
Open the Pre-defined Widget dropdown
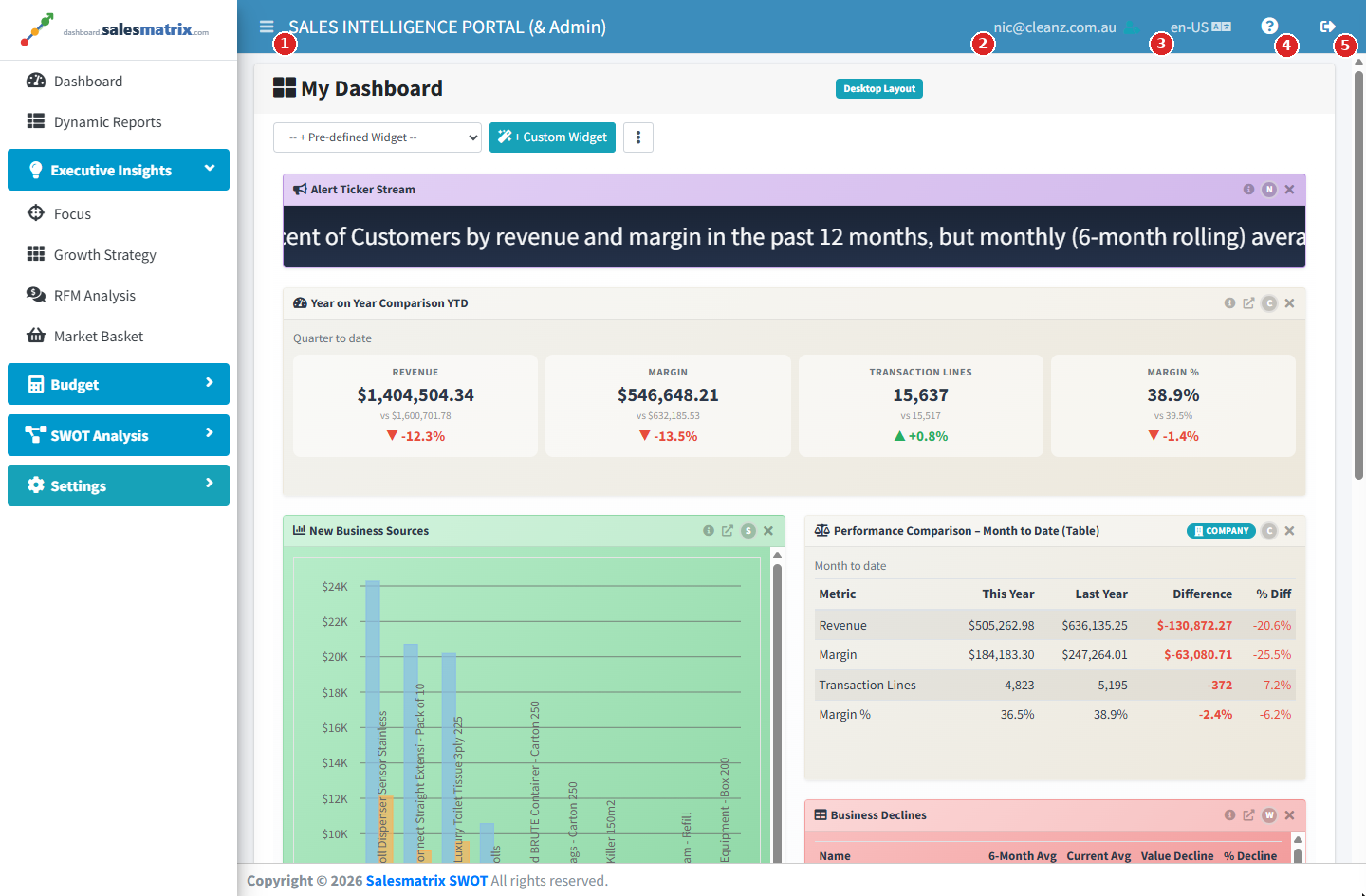378,137
